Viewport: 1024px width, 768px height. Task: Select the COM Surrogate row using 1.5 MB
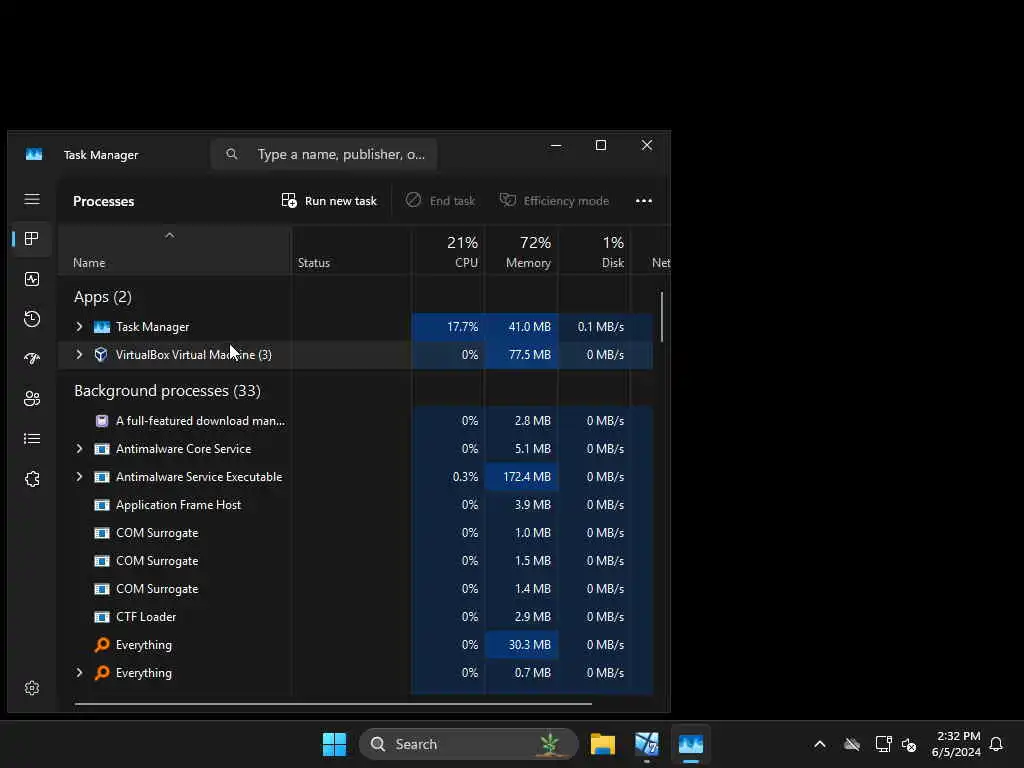pyautogui.click(x=355, y=561)
